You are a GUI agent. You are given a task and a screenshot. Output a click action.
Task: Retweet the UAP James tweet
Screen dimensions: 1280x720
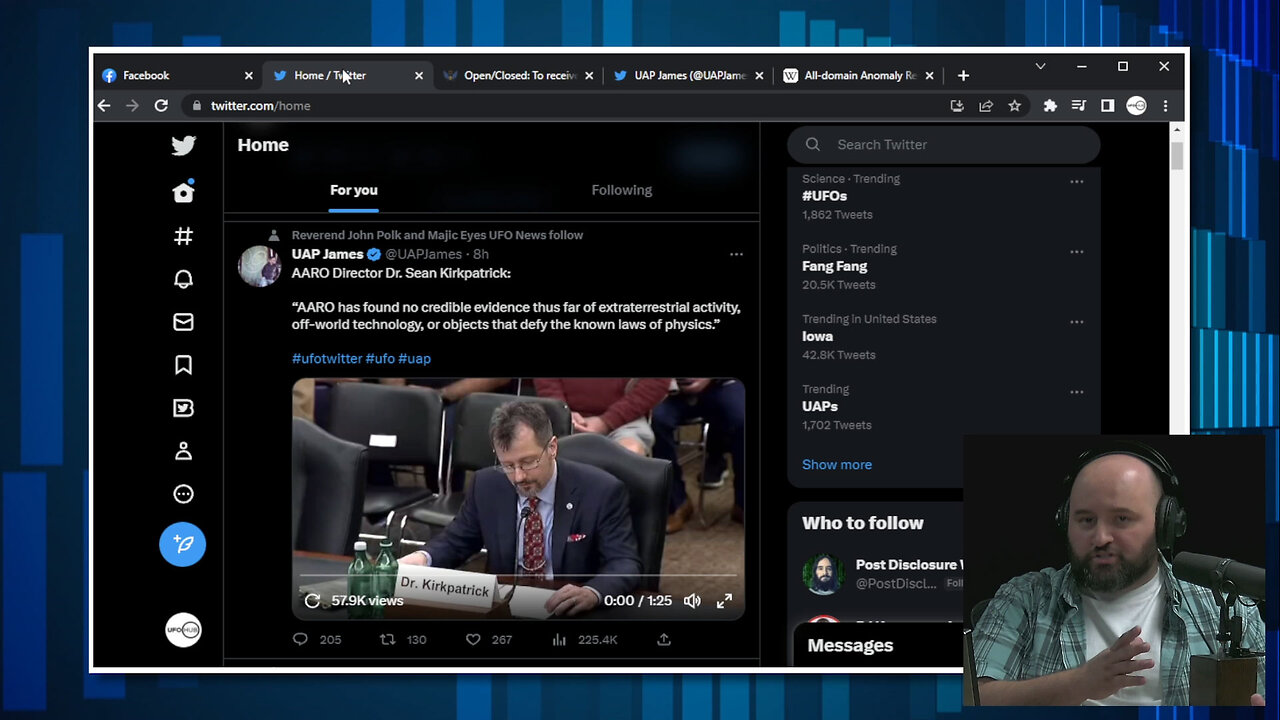click(388, 639)
